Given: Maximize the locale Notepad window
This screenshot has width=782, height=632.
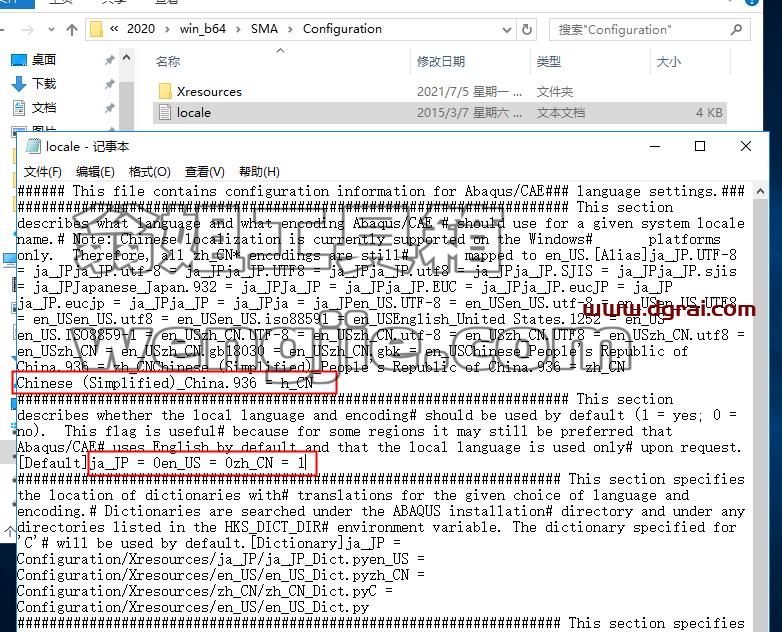Looking at the screenshot, I should pyautogui.click(x=700, y=146).
